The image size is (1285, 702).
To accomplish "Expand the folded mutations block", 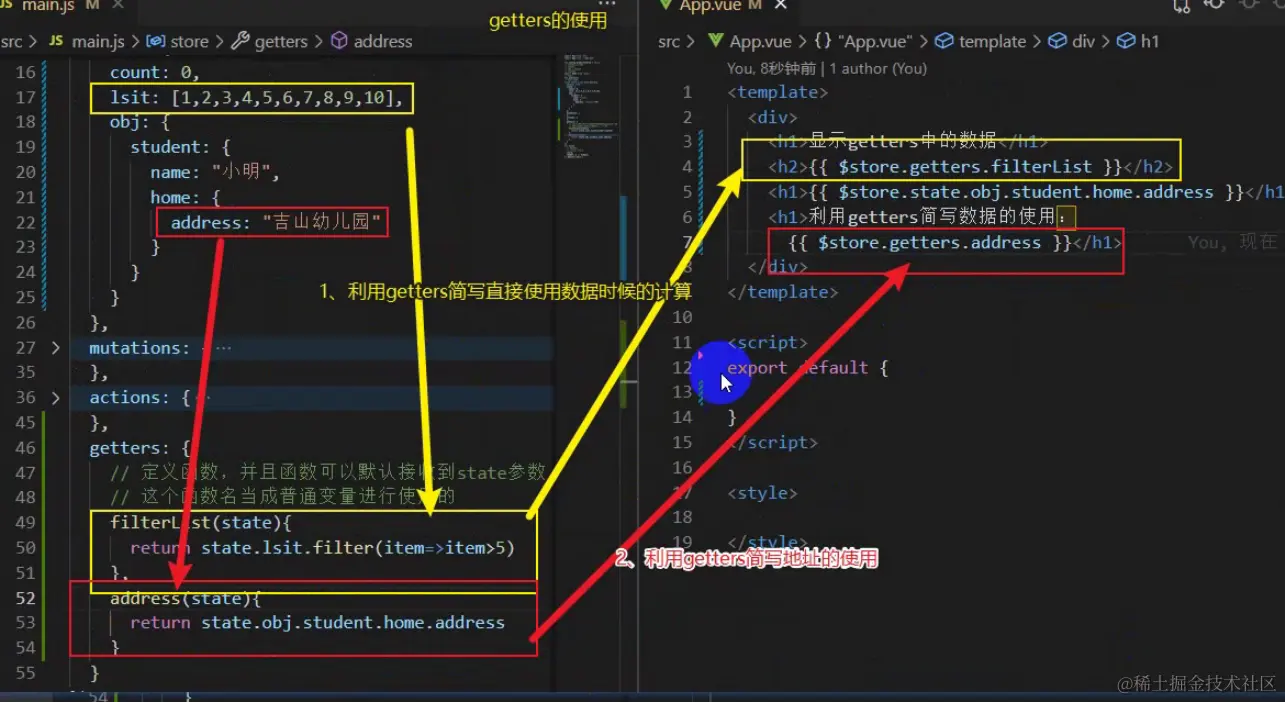I will [55, 348].
